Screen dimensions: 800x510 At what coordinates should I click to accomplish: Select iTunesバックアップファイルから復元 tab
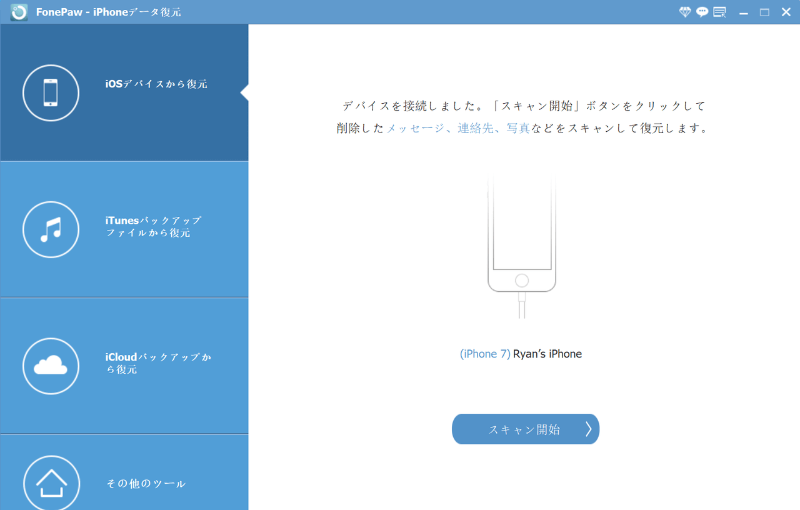(x=124, y=230)
